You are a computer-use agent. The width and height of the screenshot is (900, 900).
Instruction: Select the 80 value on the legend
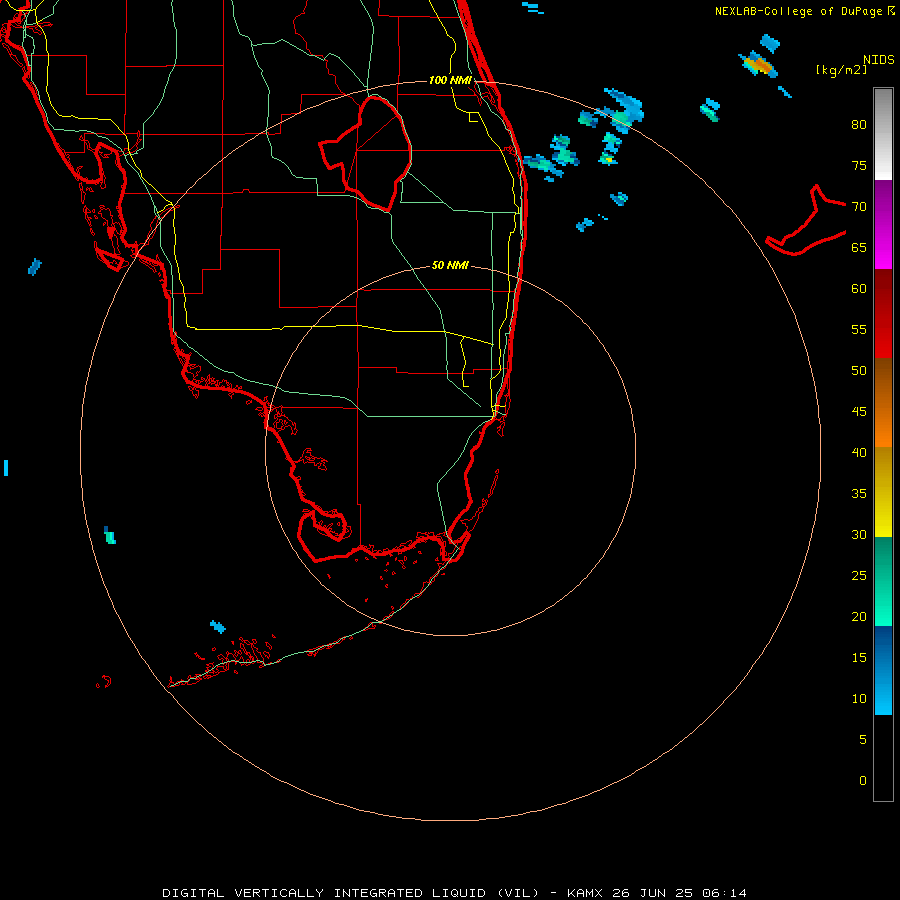click(859, 125)
